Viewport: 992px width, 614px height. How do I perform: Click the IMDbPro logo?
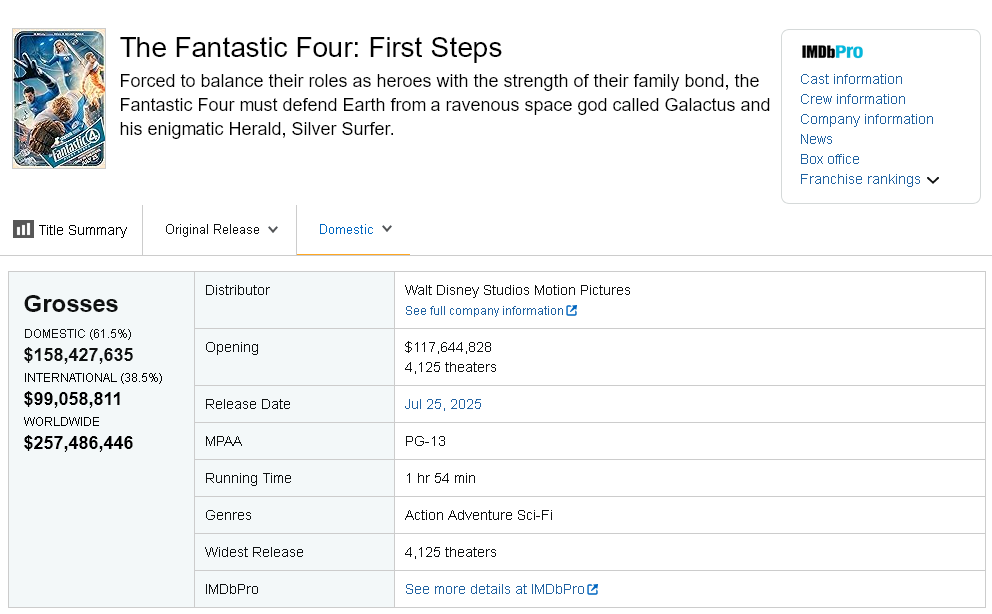pyautogui.click(x=832, y=52)
